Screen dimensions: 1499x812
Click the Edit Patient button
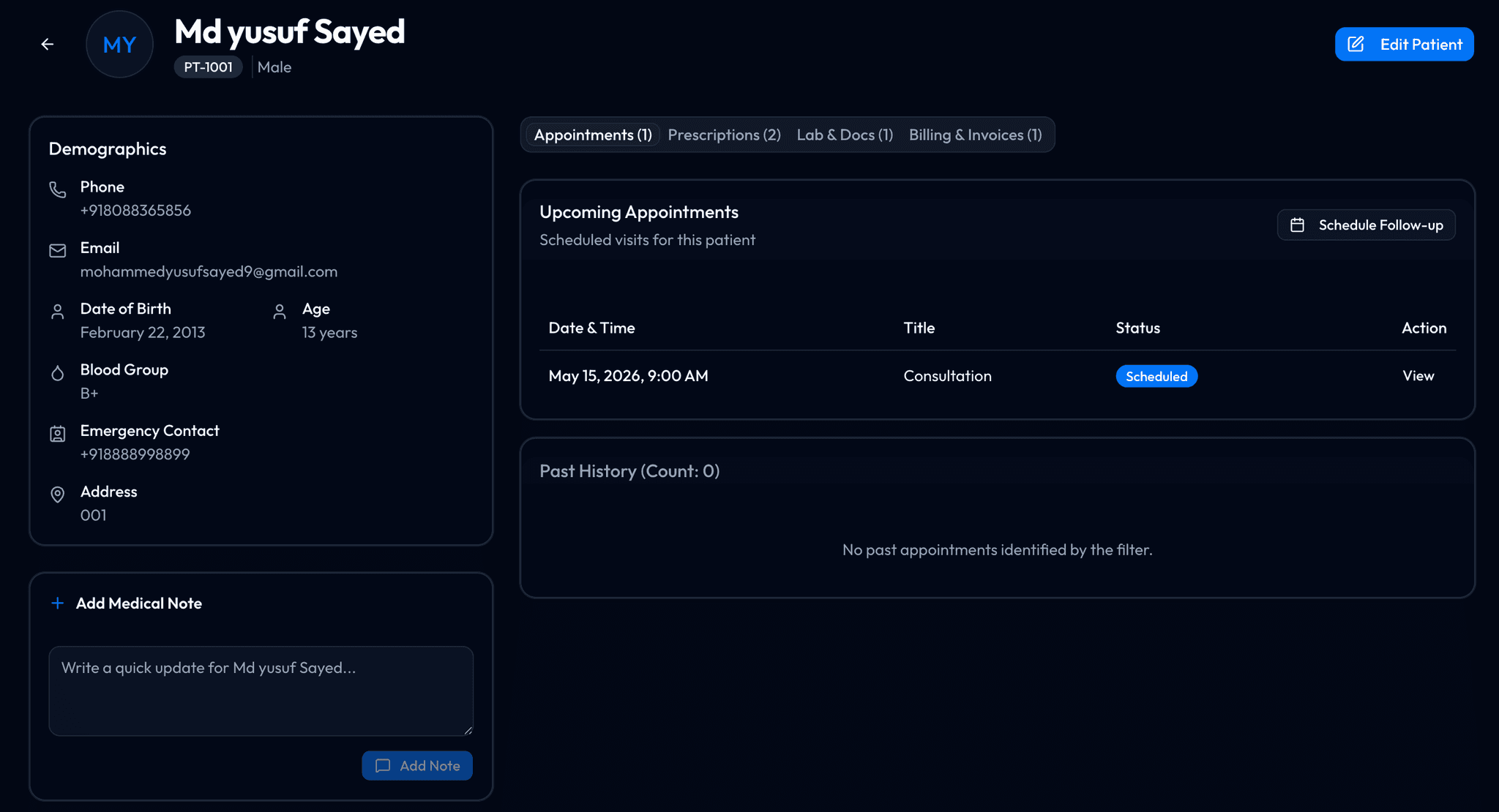coord(1404,45)
